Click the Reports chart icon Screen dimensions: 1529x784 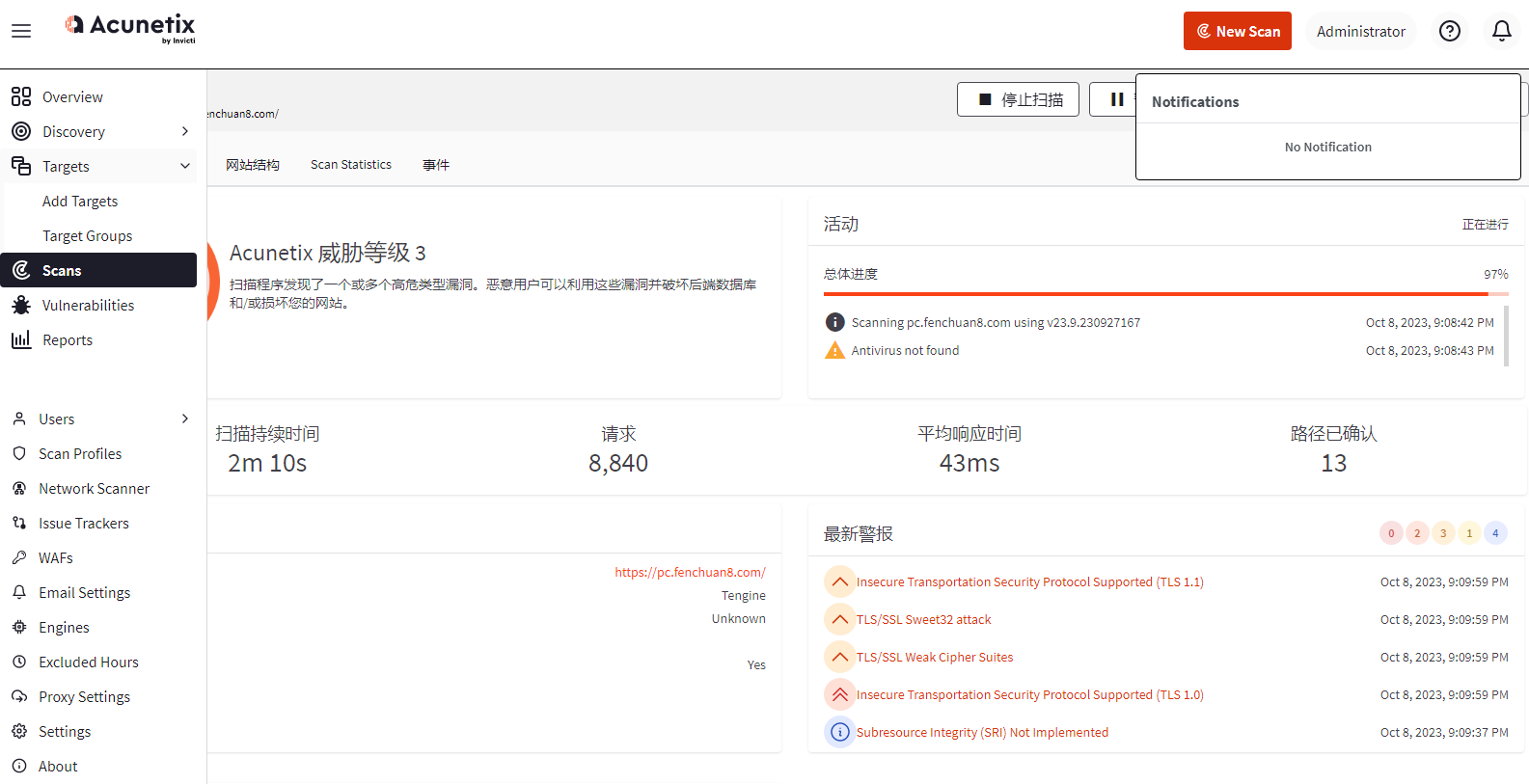[21, 339]
